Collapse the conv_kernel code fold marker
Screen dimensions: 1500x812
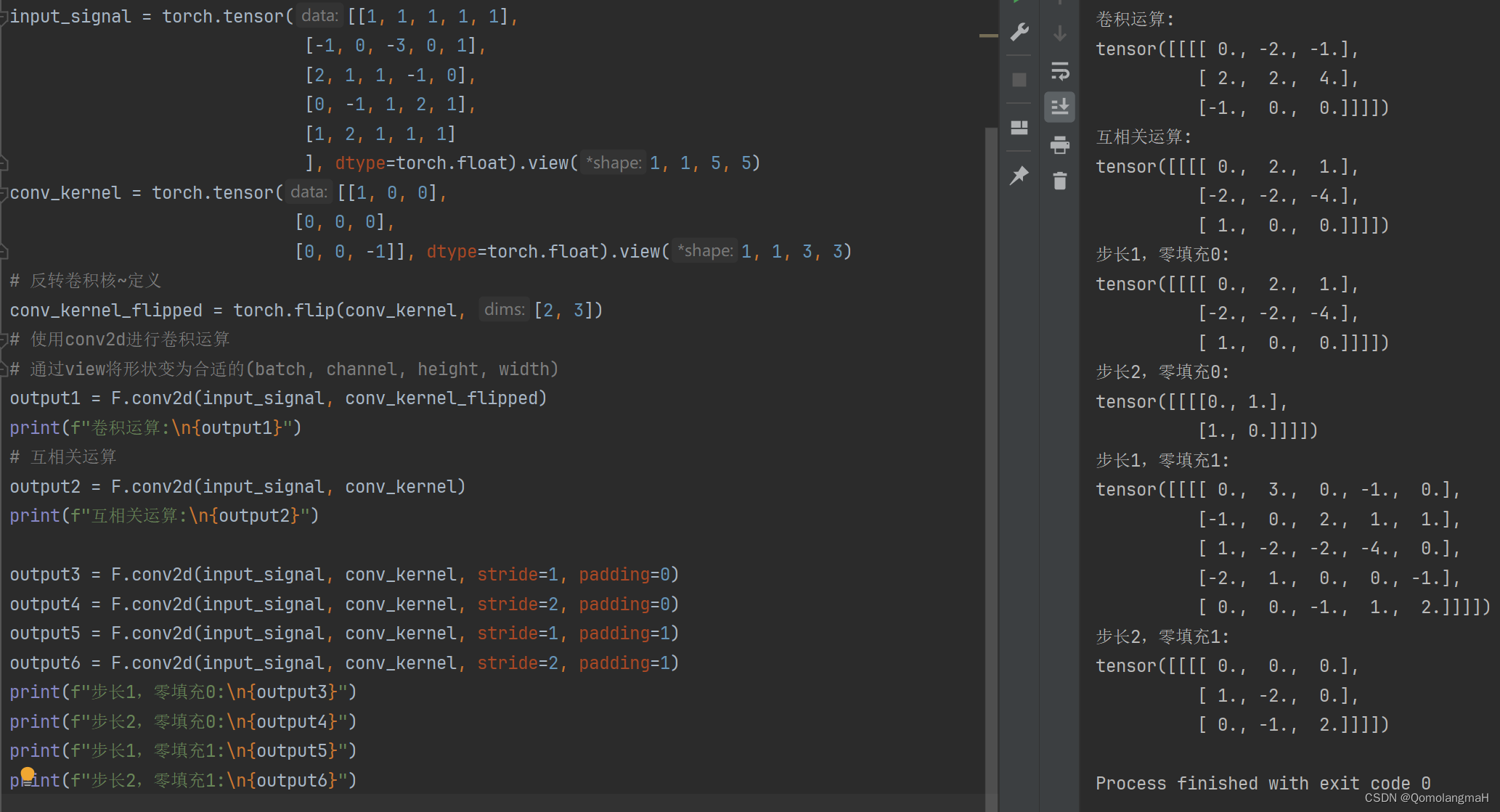click(4, 193)
